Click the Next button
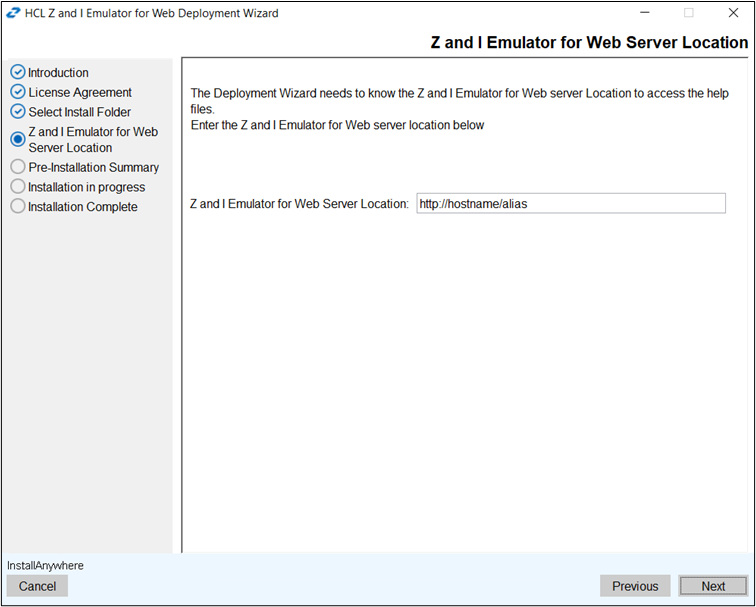The height and width of the screenshot is (607, 756). [713, 586]
